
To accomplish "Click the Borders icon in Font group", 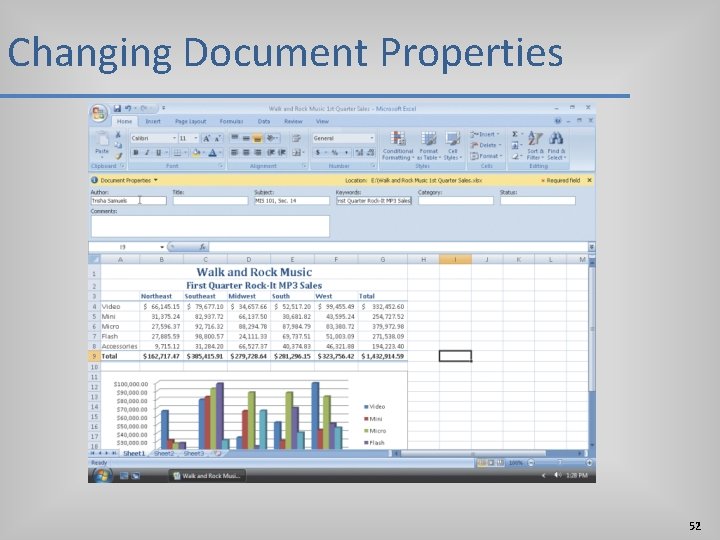I will tap(177, 152).
